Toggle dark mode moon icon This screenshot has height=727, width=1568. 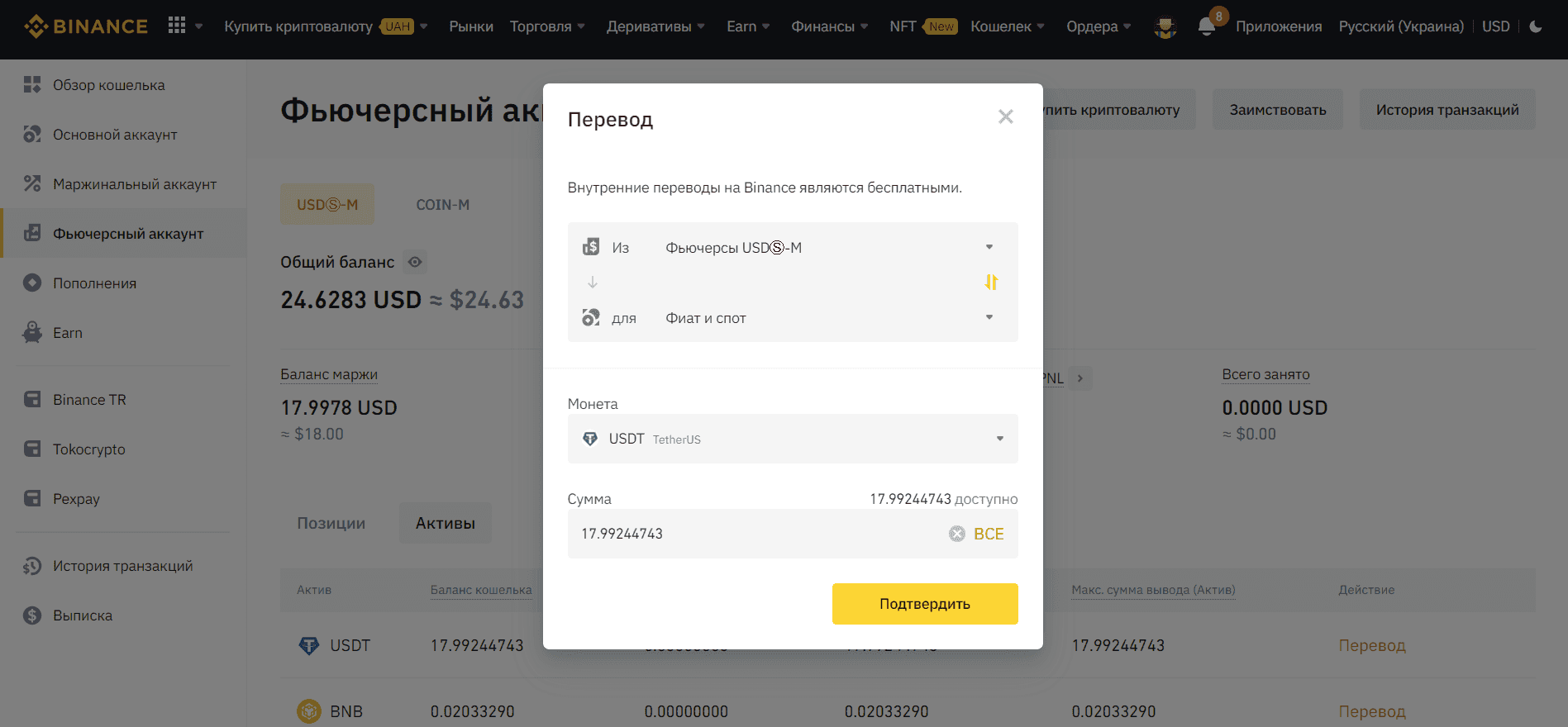click(x=1536, y=26)
